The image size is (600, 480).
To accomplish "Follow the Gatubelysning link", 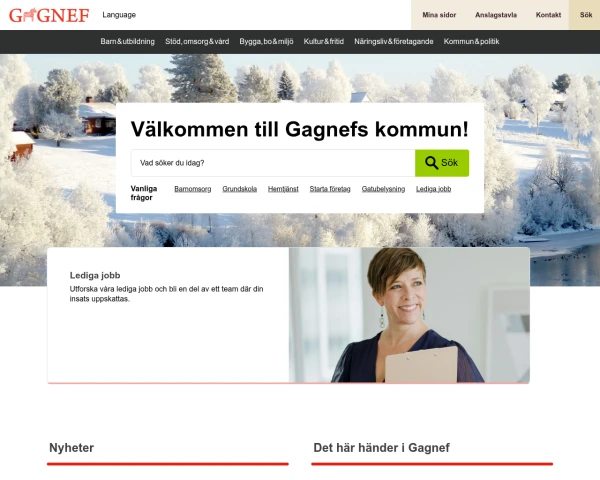I will tap(383, 189).
